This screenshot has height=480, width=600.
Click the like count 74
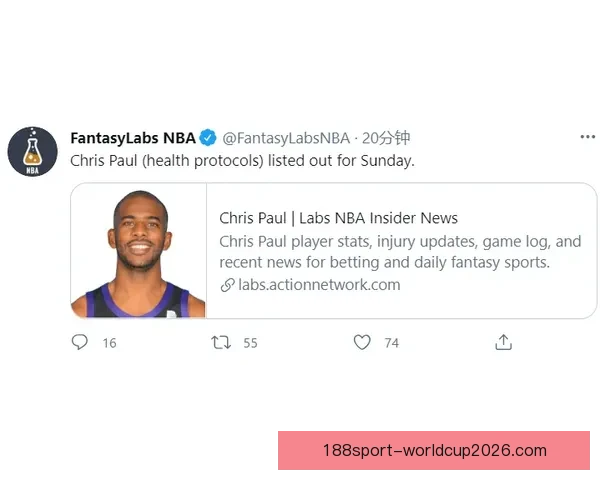tap(392, 343)
